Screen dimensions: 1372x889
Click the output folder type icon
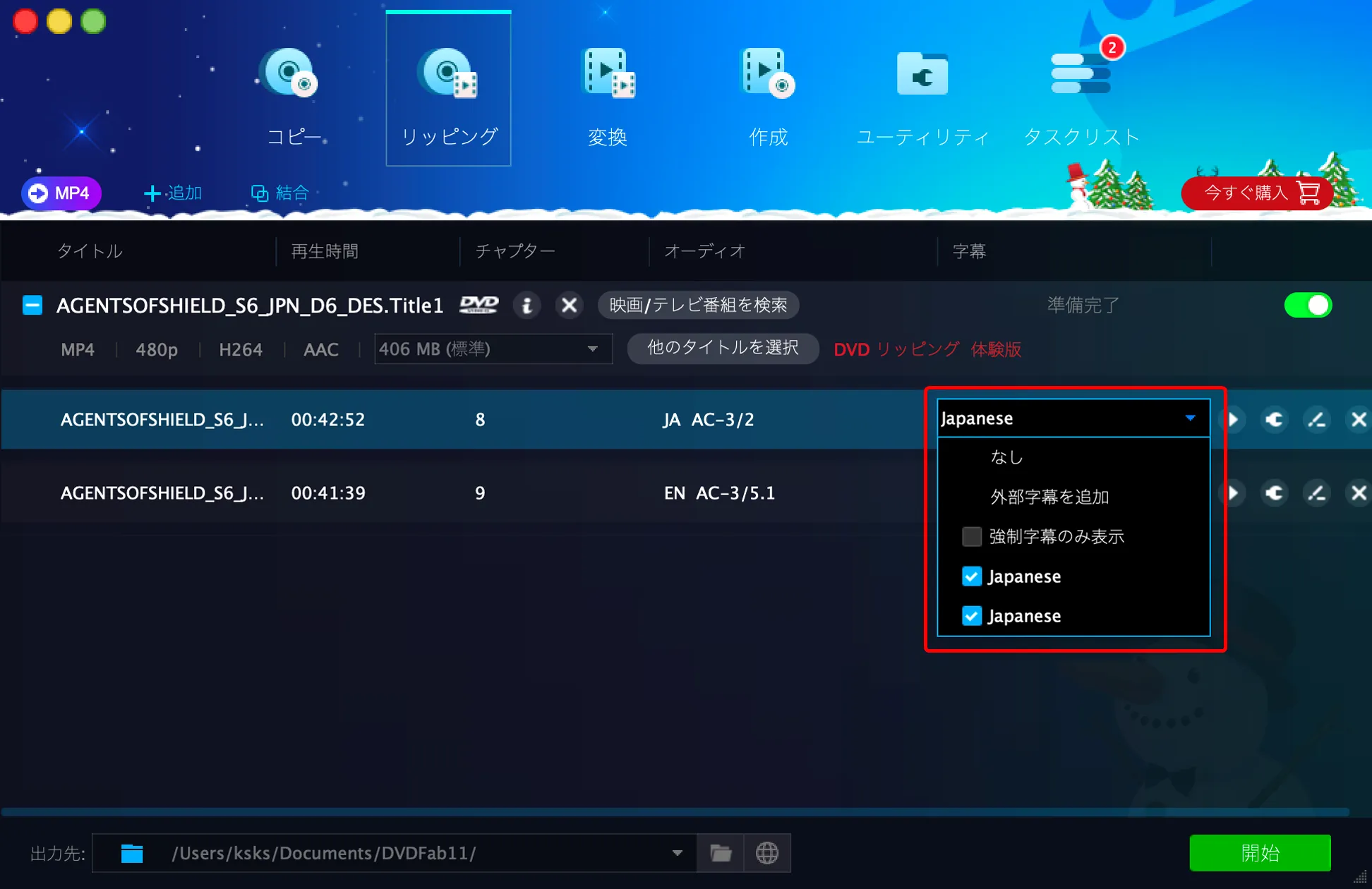click(132, 853)
